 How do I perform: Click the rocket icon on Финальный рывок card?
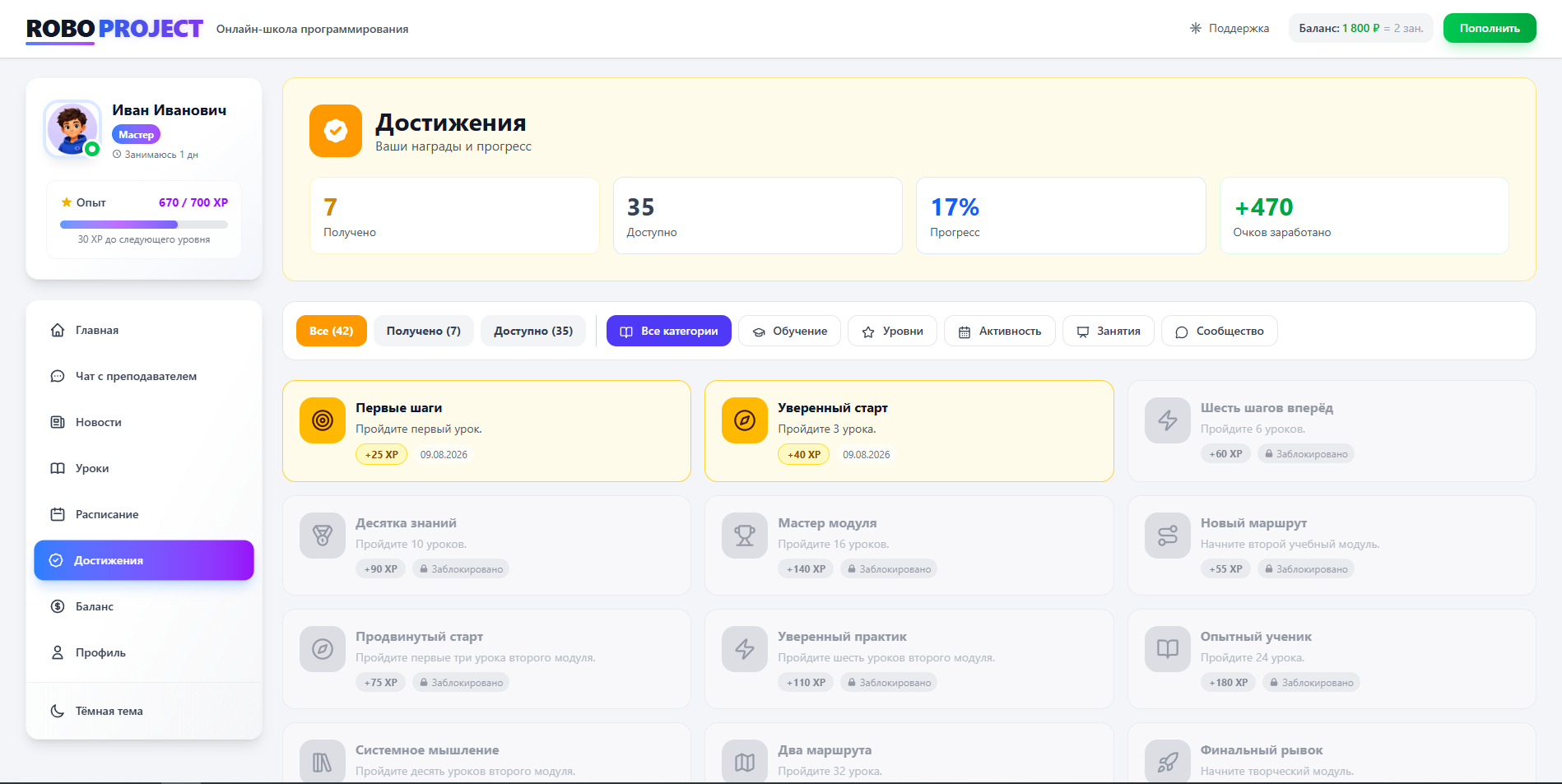pos(1168,762)
